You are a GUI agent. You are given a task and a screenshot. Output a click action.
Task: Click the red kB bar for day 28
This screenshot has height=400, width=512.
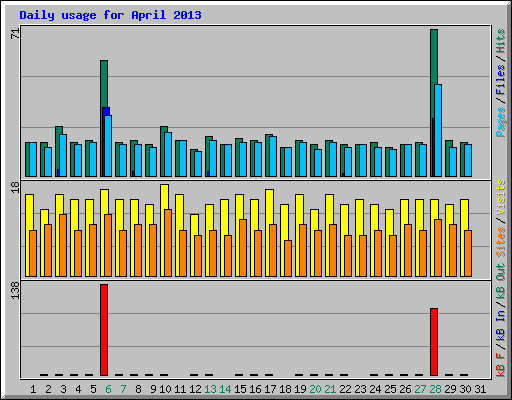pos(434,342)
